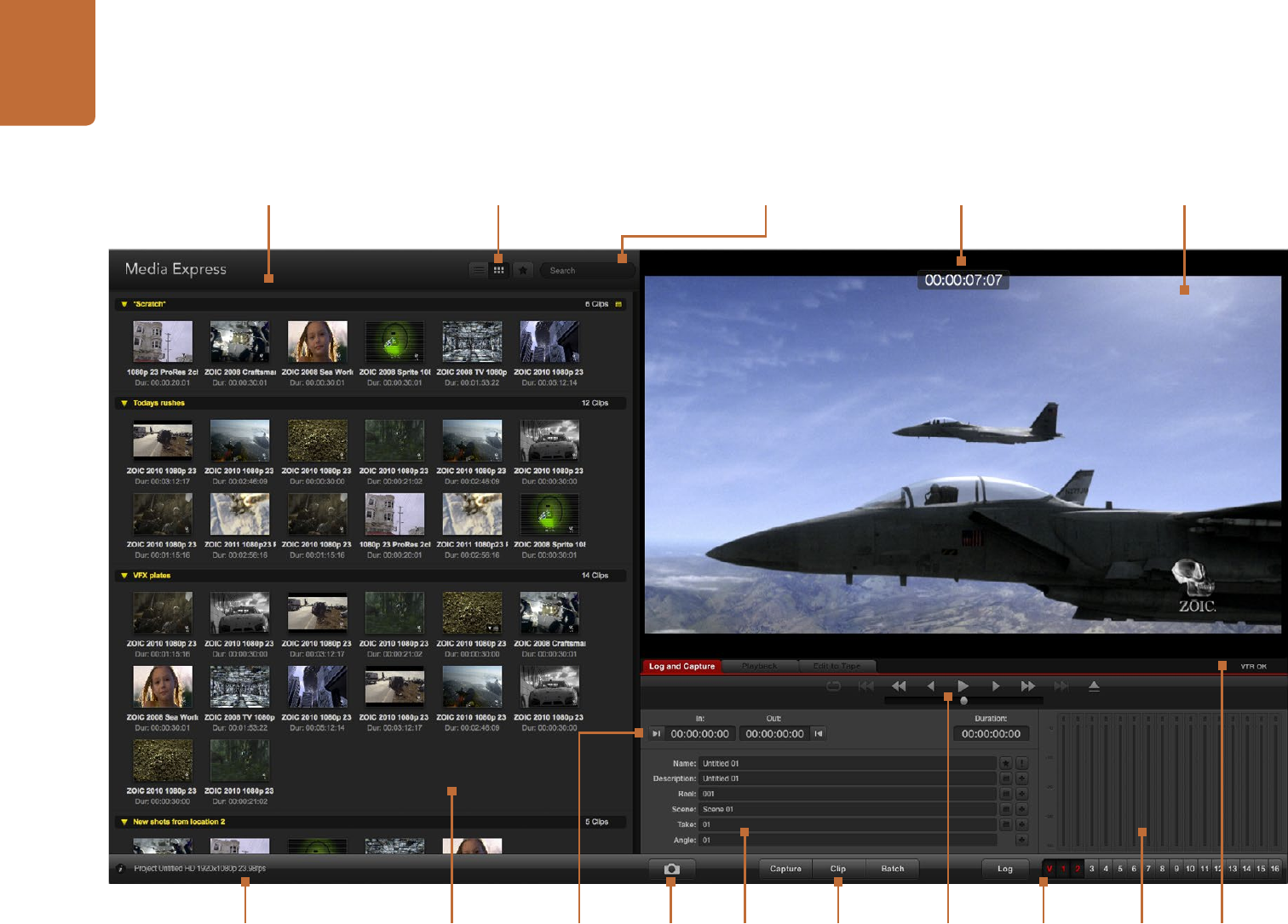The image size is (1288, 924).
Task: Play the video with the Play button
Action: click(963, 686)
